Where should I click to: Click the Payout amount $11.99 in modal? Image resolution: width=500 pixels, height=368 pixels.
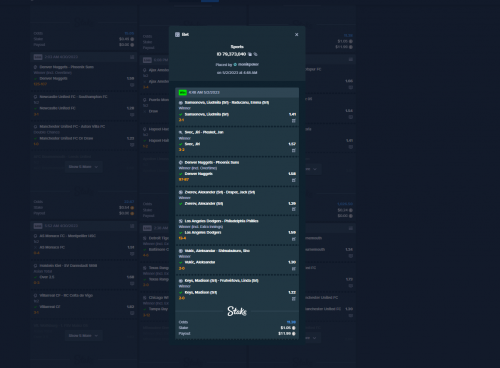click(x=285, y=333)
